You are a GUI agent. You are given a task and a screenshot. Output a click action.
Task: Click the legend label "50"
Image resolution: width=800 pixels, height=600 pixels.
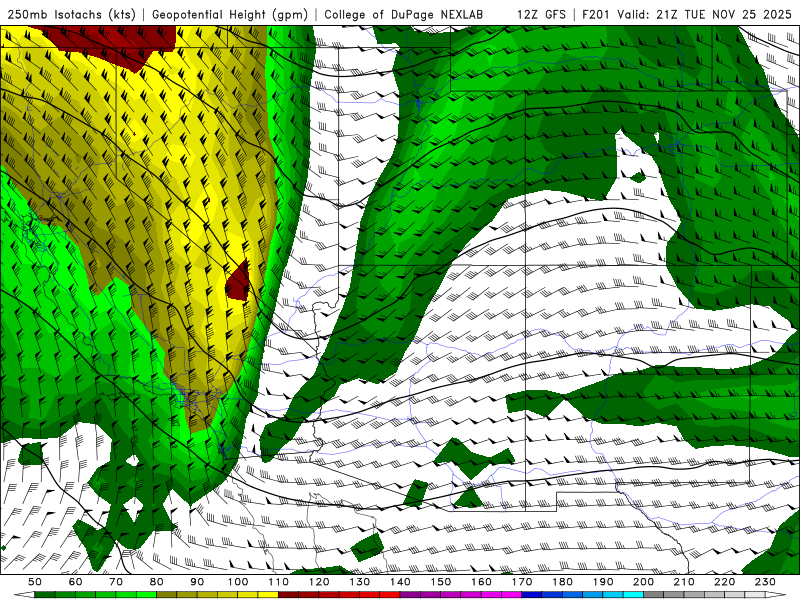click(x=35, y=582)
